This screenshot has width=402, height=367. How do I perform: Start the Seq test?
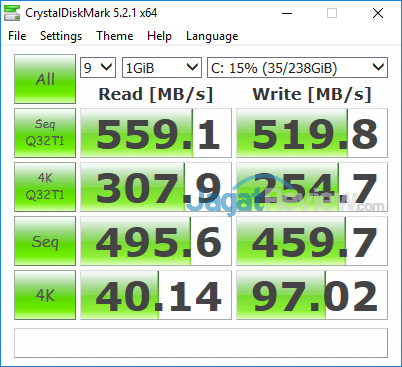(45, 241)
